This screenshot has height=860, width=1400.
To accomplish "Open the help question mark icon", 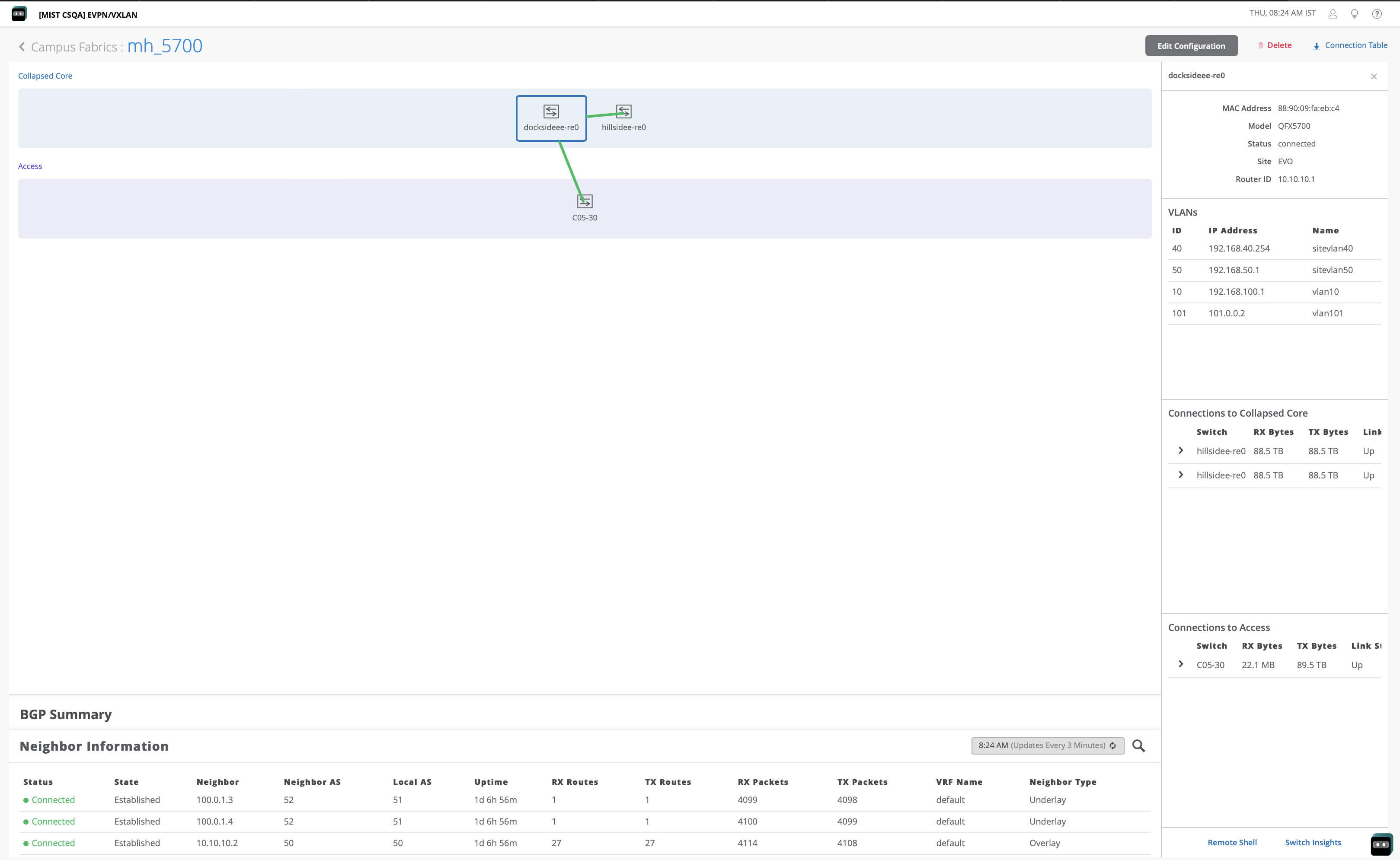I will 1377,14.
